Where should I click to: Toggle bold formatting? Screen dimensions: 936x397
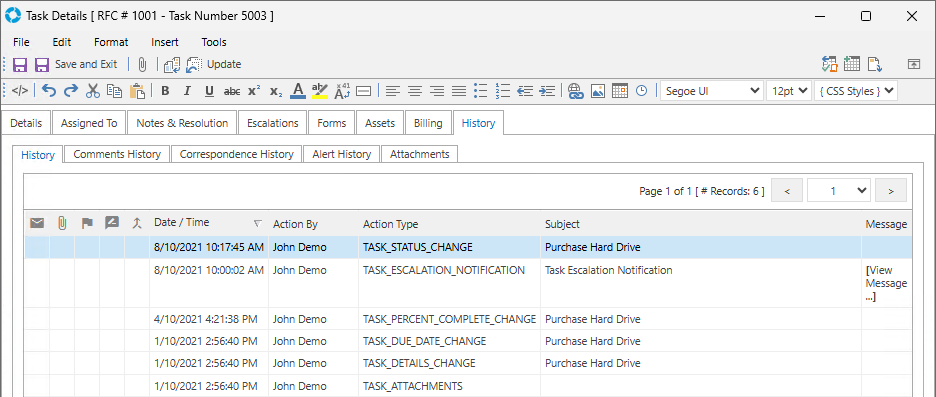point(165,91)
